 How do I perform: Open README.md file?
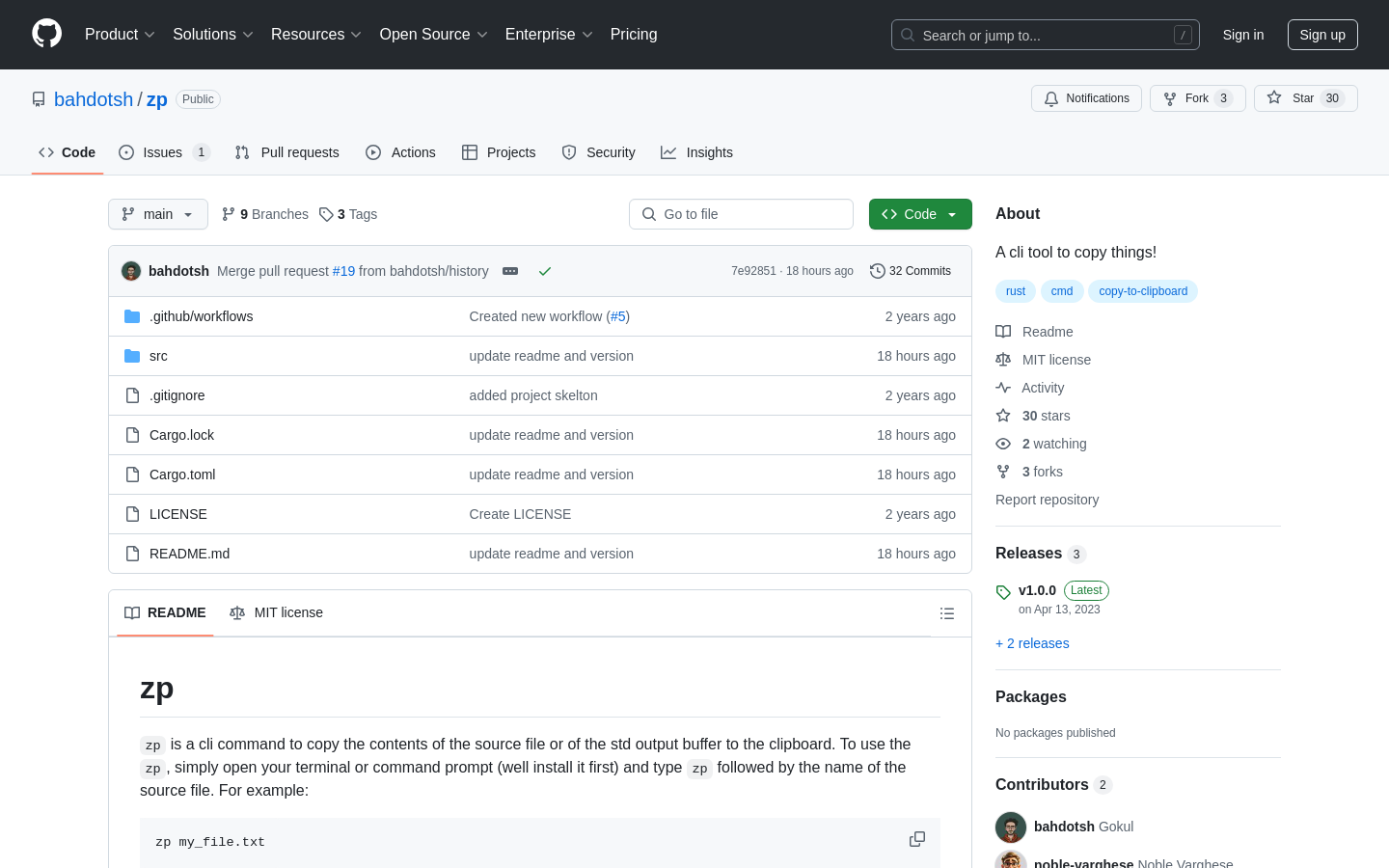pyautogui.click(x=189, y=554)
